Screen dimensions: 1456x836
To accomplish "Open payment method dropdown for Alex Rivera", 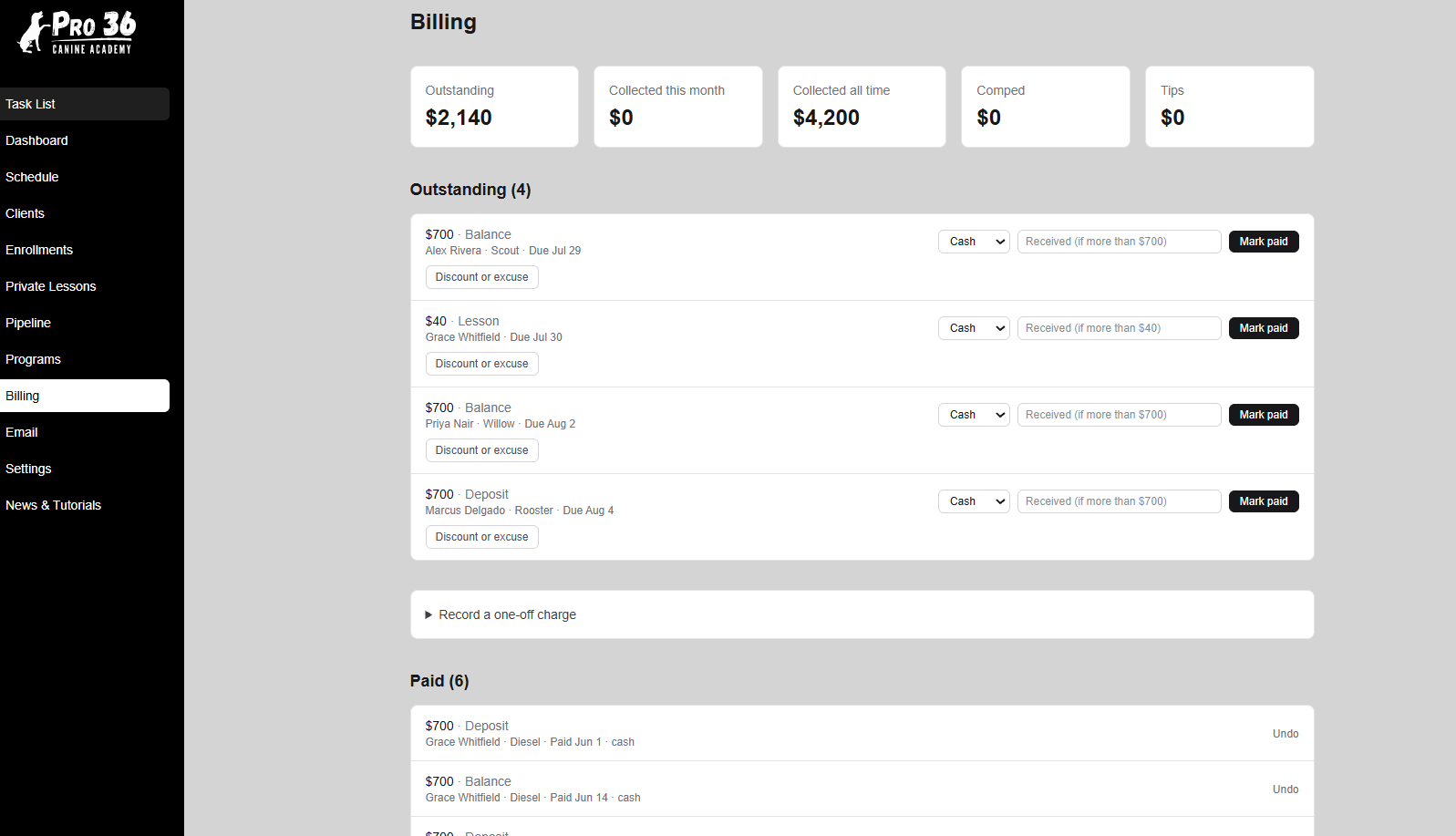I will tap(974, 242).
